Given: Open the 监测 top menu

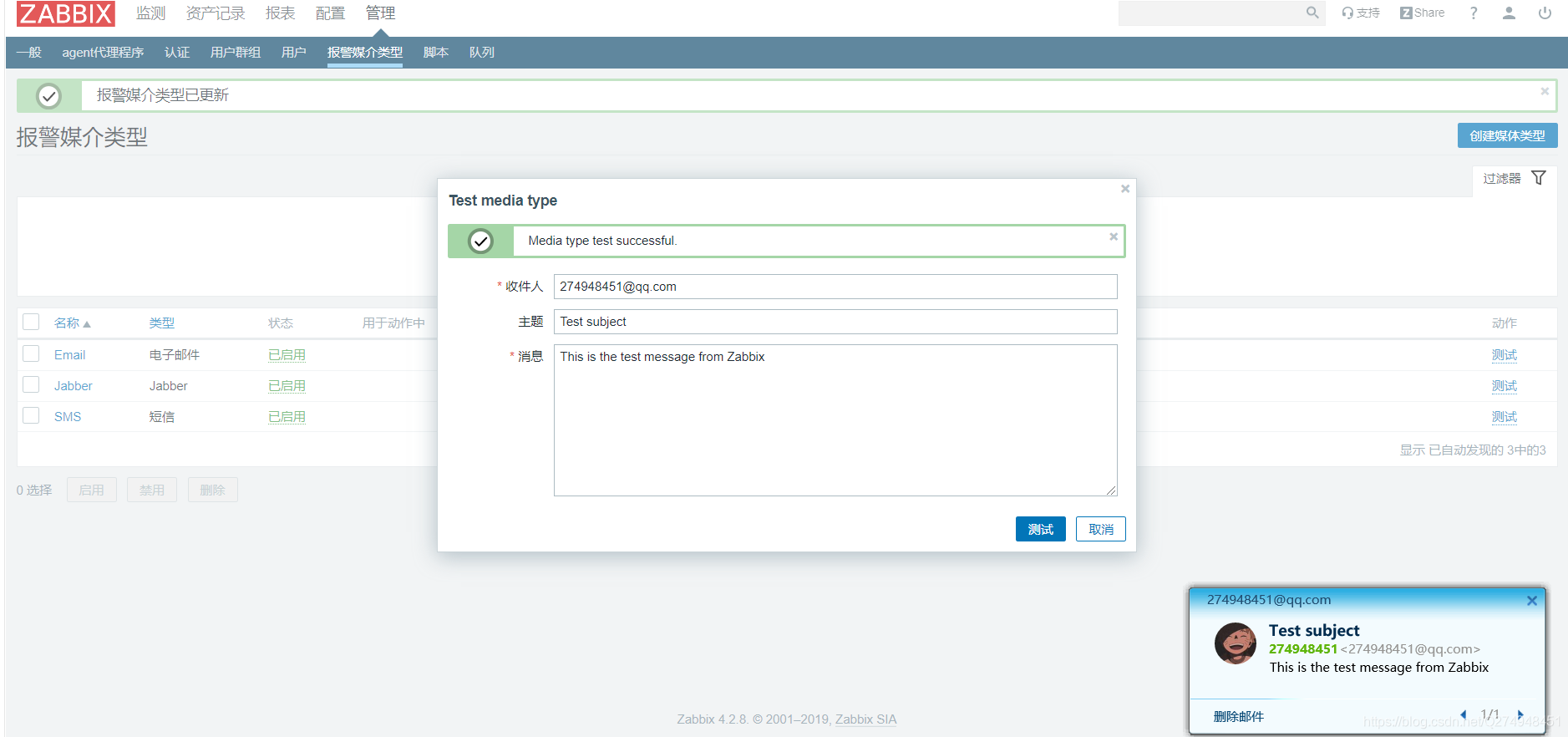Looking at the screenshot, I should click(x=150, y=13).
